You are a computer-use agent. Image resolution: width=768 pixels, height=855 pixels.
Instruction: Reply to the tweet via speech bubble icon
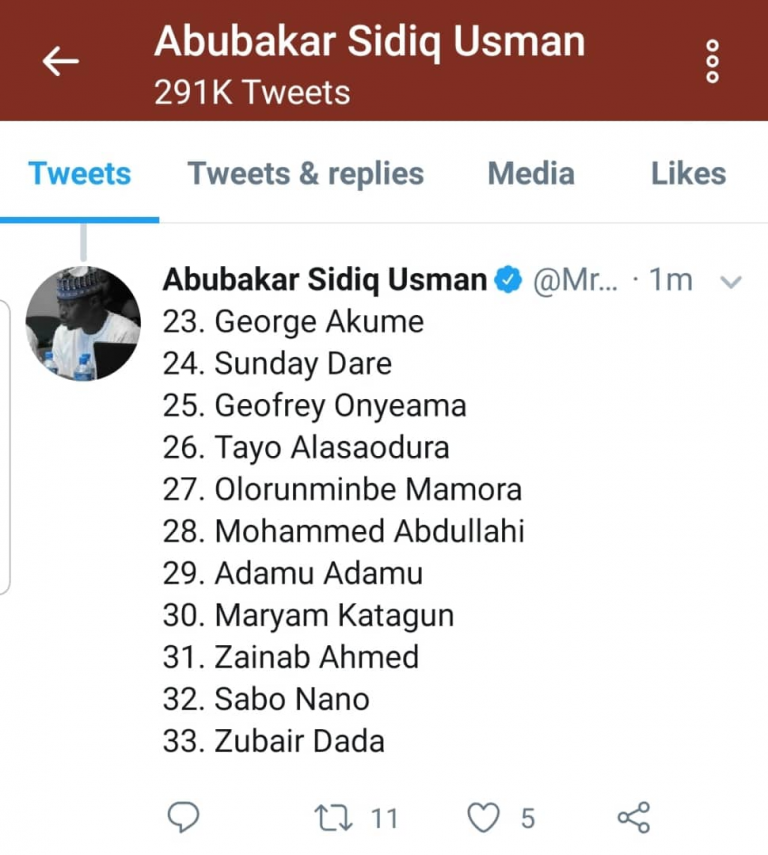click(x=182, y=817)
